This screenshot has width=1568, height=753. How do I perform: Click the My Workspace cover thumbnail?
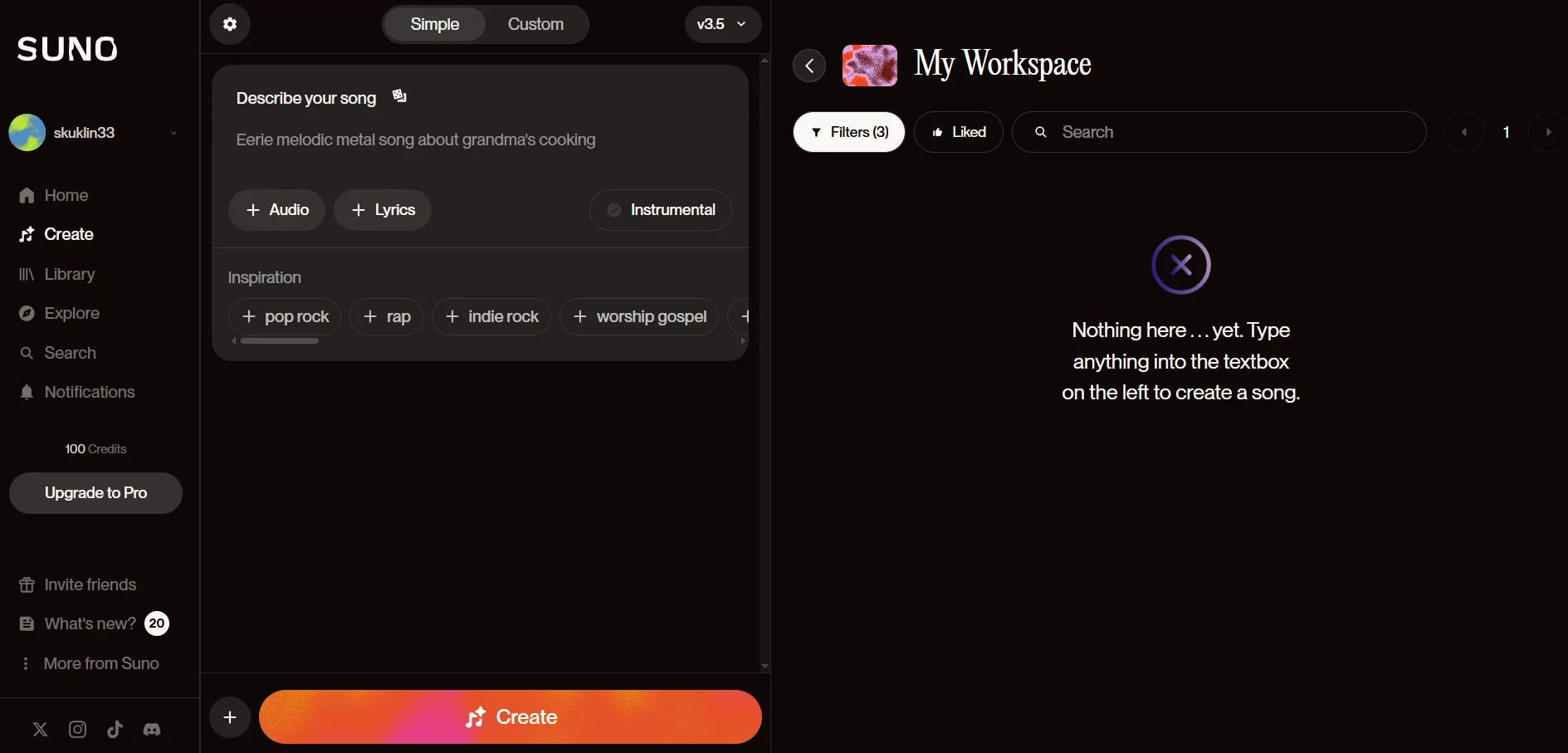click(x=870, y=66)
